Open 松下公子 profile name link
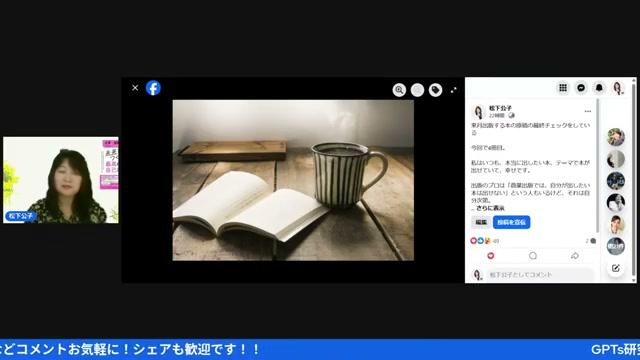The height and width of the screenshot is (360, 640). (500, 108)
